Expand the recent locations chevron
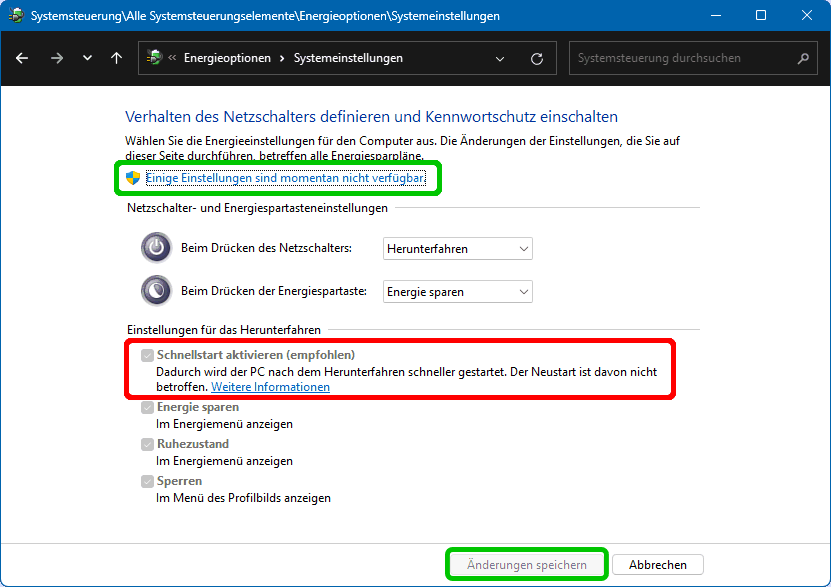 pos(87,58)
